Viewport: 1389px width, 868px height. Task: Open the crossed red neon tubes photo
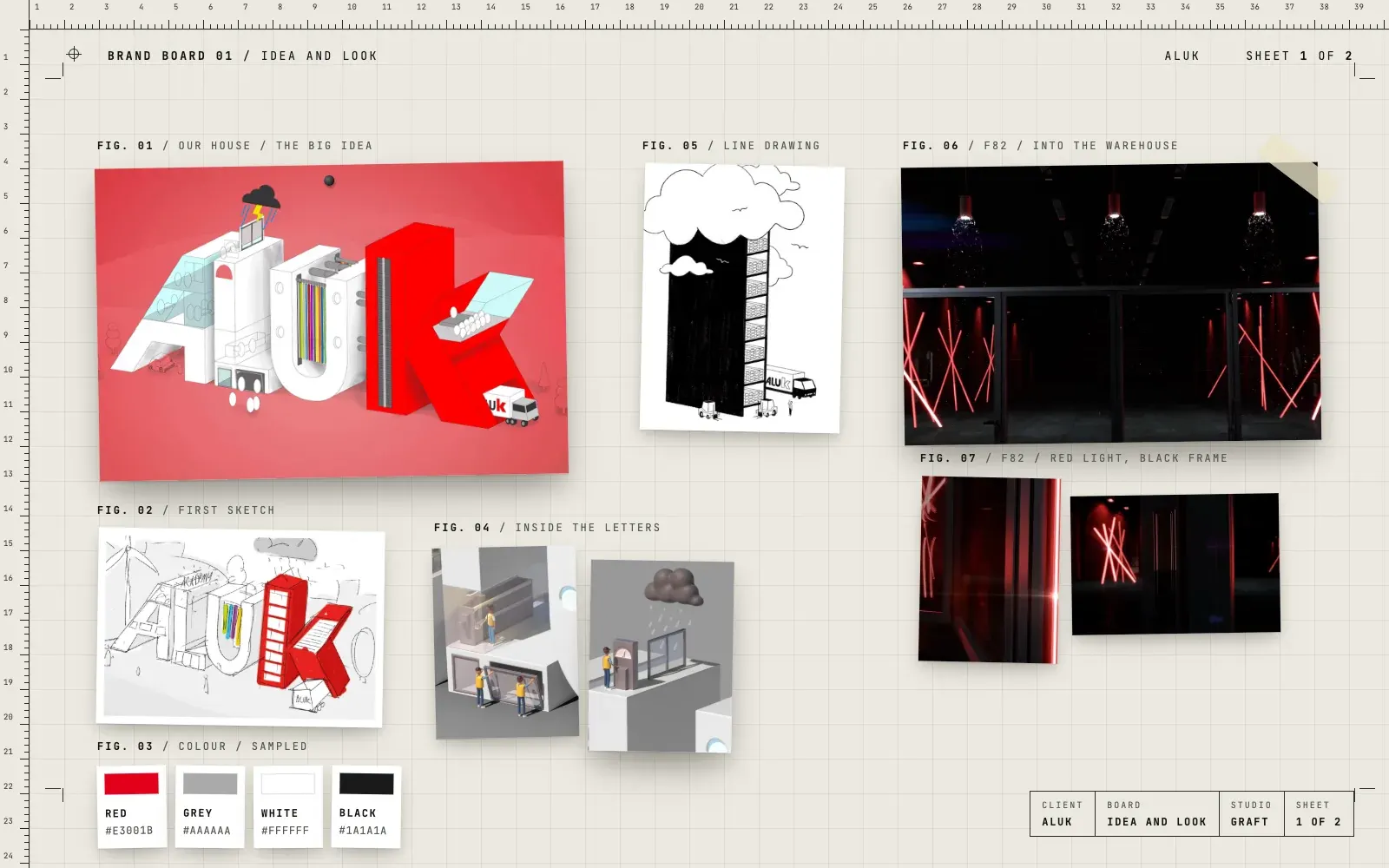(x=1175, y=564)
